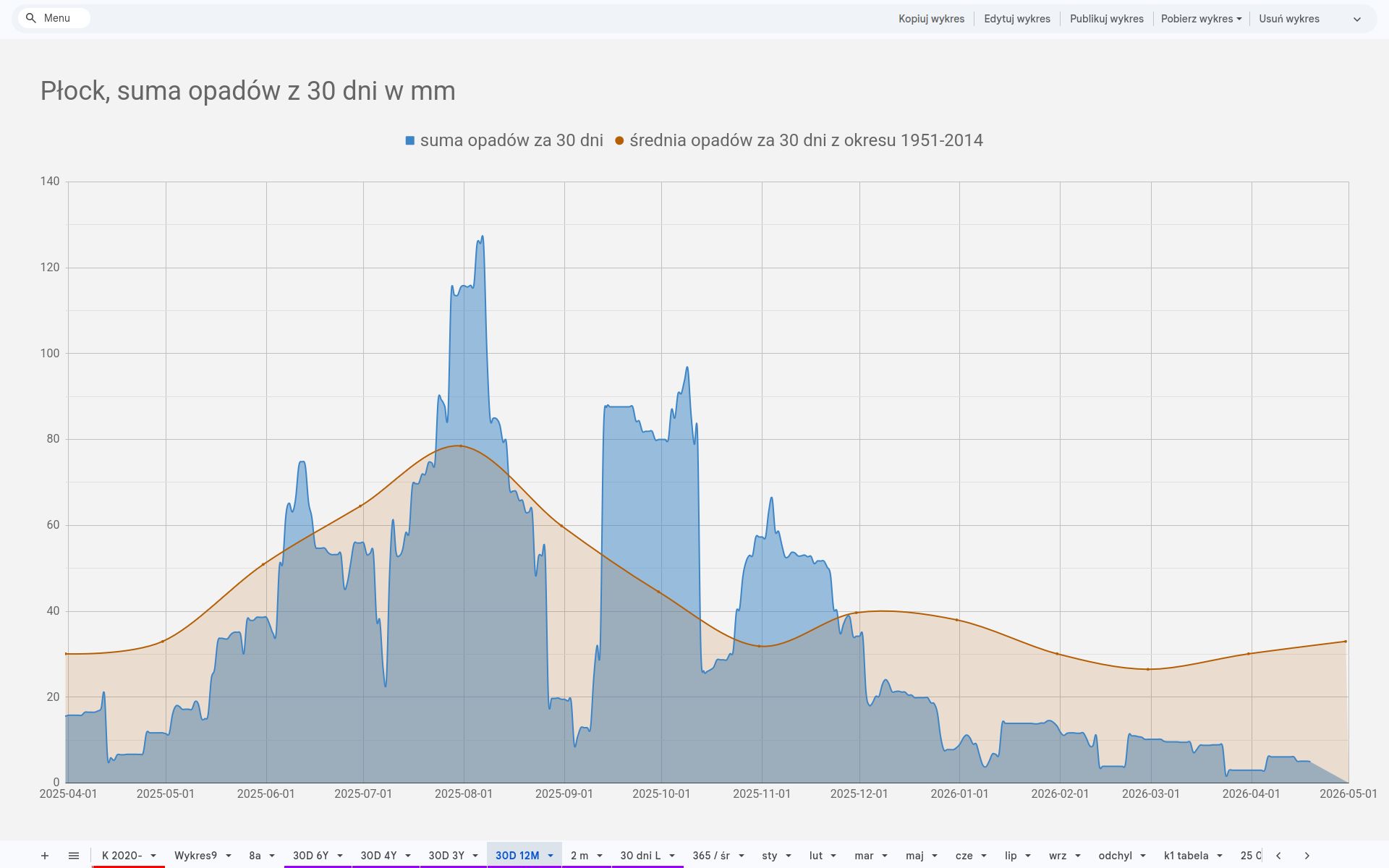The height and width of the screenshot is (868, 1389).
Task: Open dropdown arrow on odchyl tab
Action: [x=1143, y=856]
